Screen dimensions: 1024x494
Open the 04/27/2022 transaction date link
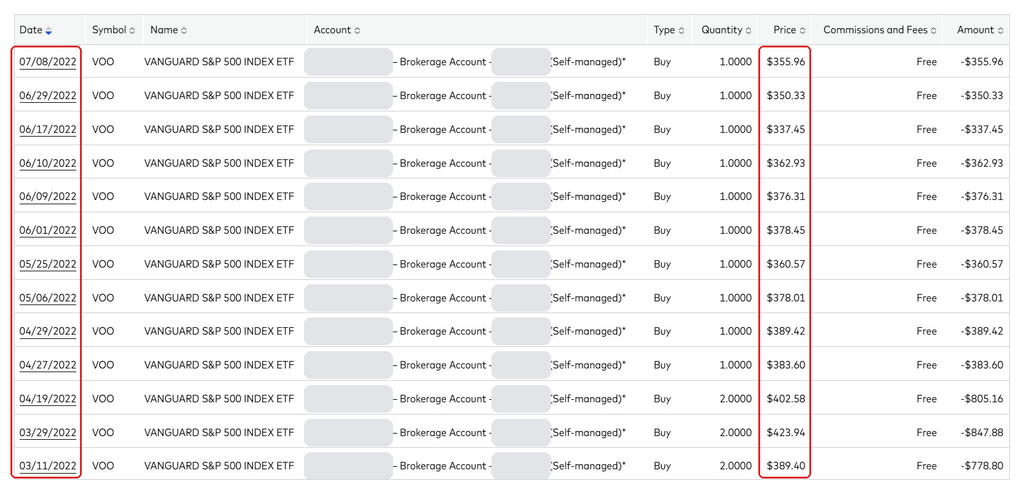48,365
